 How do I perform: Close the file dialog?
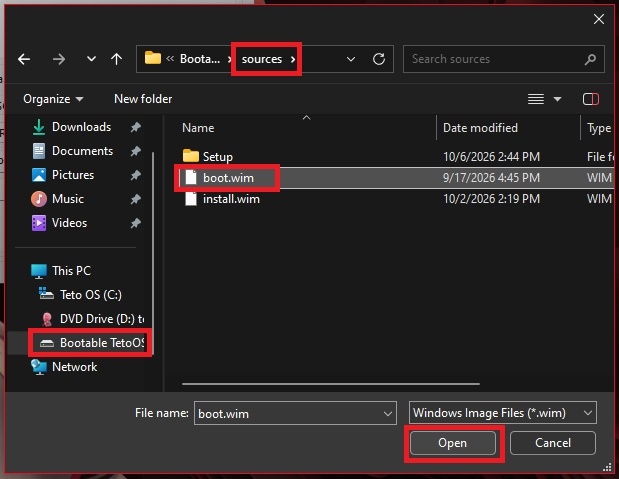599,19
